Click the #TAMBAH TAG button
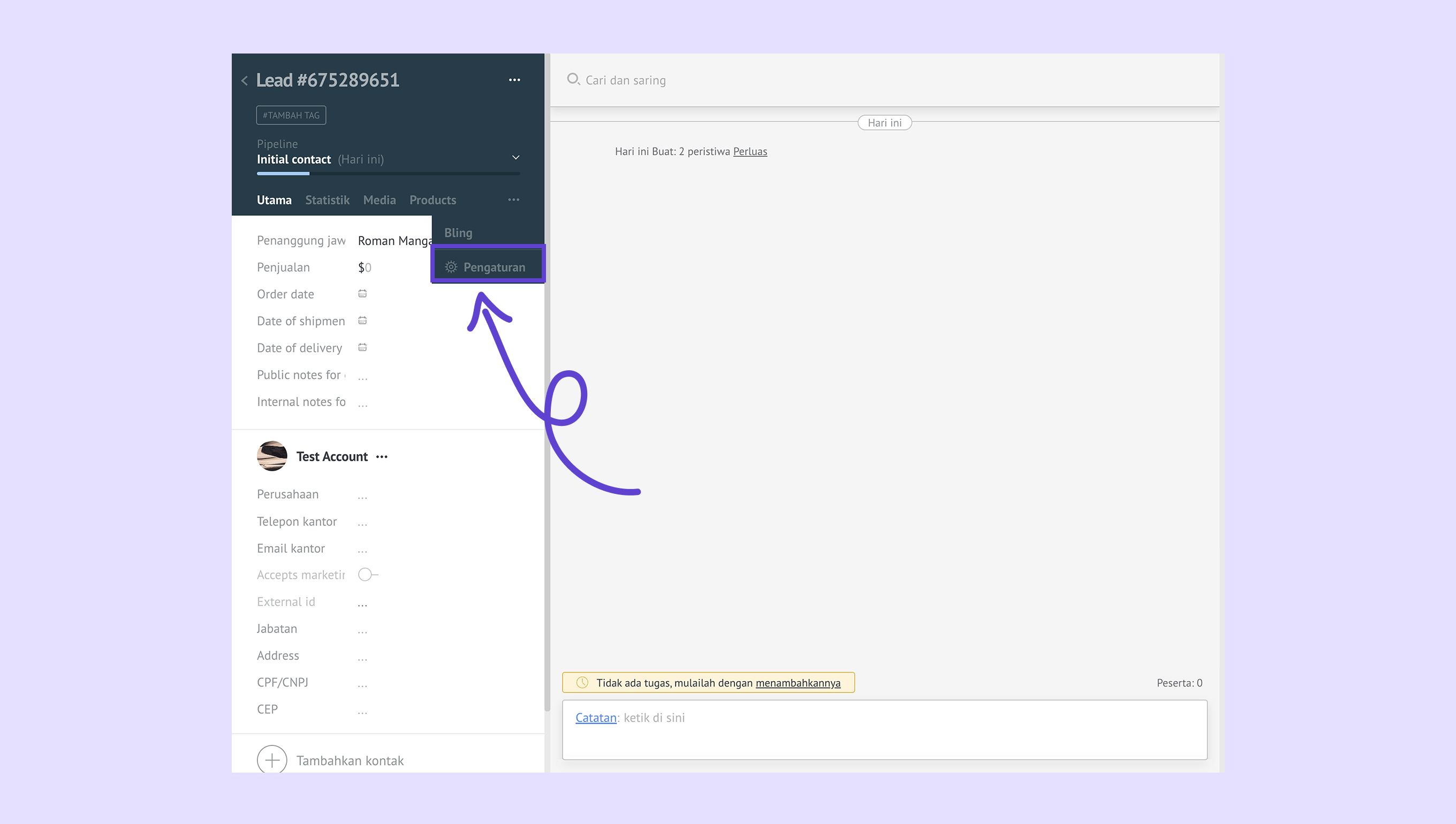This screenshot has width=1456, height=824. tap(291, 116)
